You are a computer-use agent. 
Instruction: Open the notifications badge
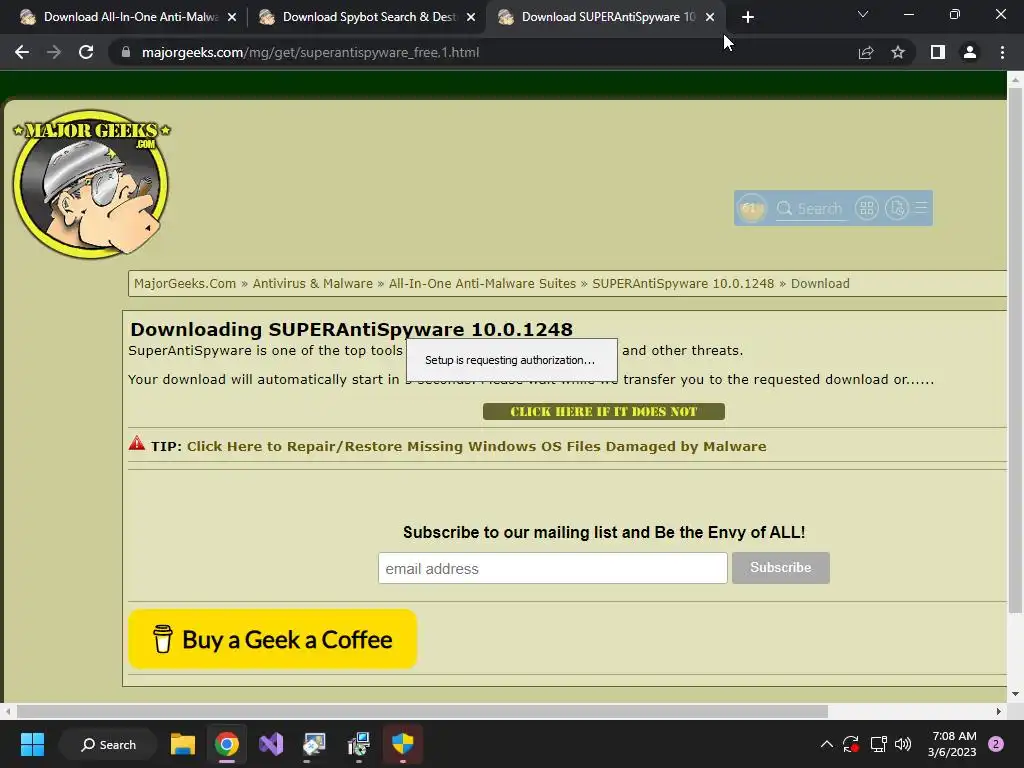[996, 744]
